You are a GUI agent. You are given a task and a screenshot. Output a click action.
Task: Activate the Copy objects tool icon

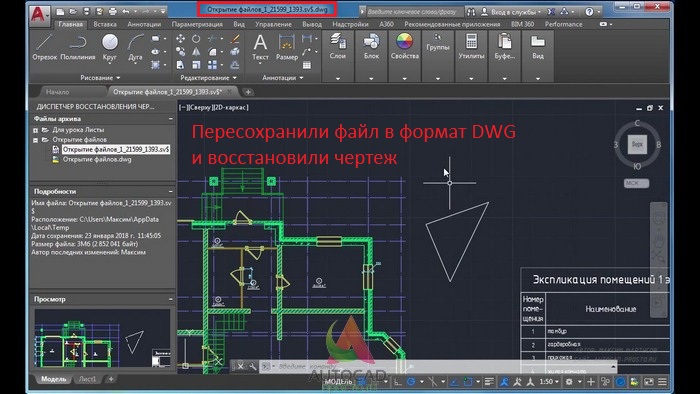[180, 52]
